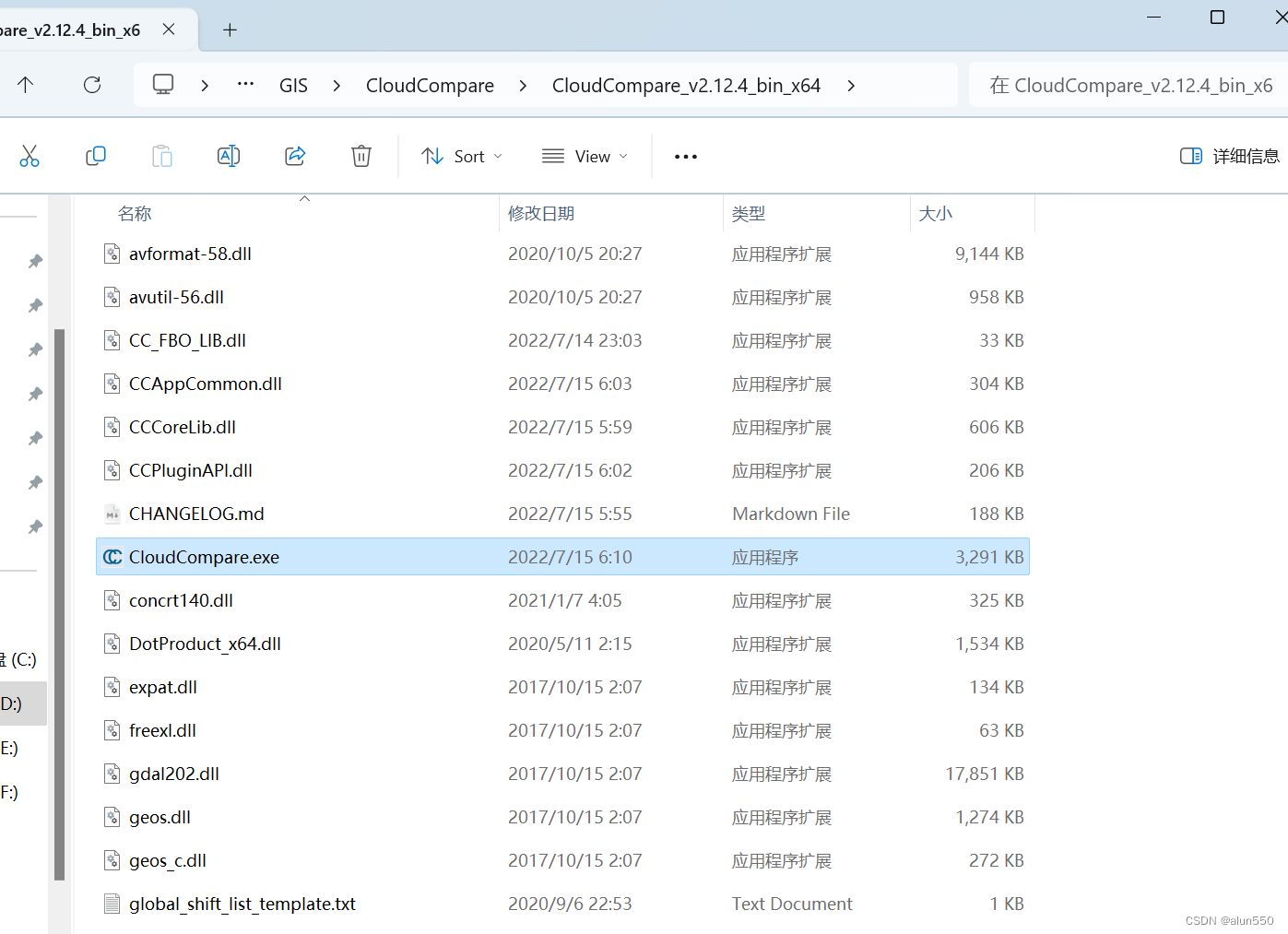
Task: Click the CloudCompare.exe app icon
Action: (x=112, y=557)
